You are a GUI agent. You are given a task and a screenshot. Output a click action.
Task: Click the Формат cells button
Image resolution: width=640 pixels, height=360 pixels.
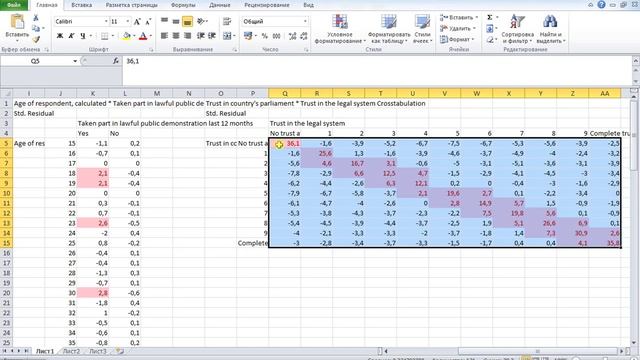click(x=457, y=40)
